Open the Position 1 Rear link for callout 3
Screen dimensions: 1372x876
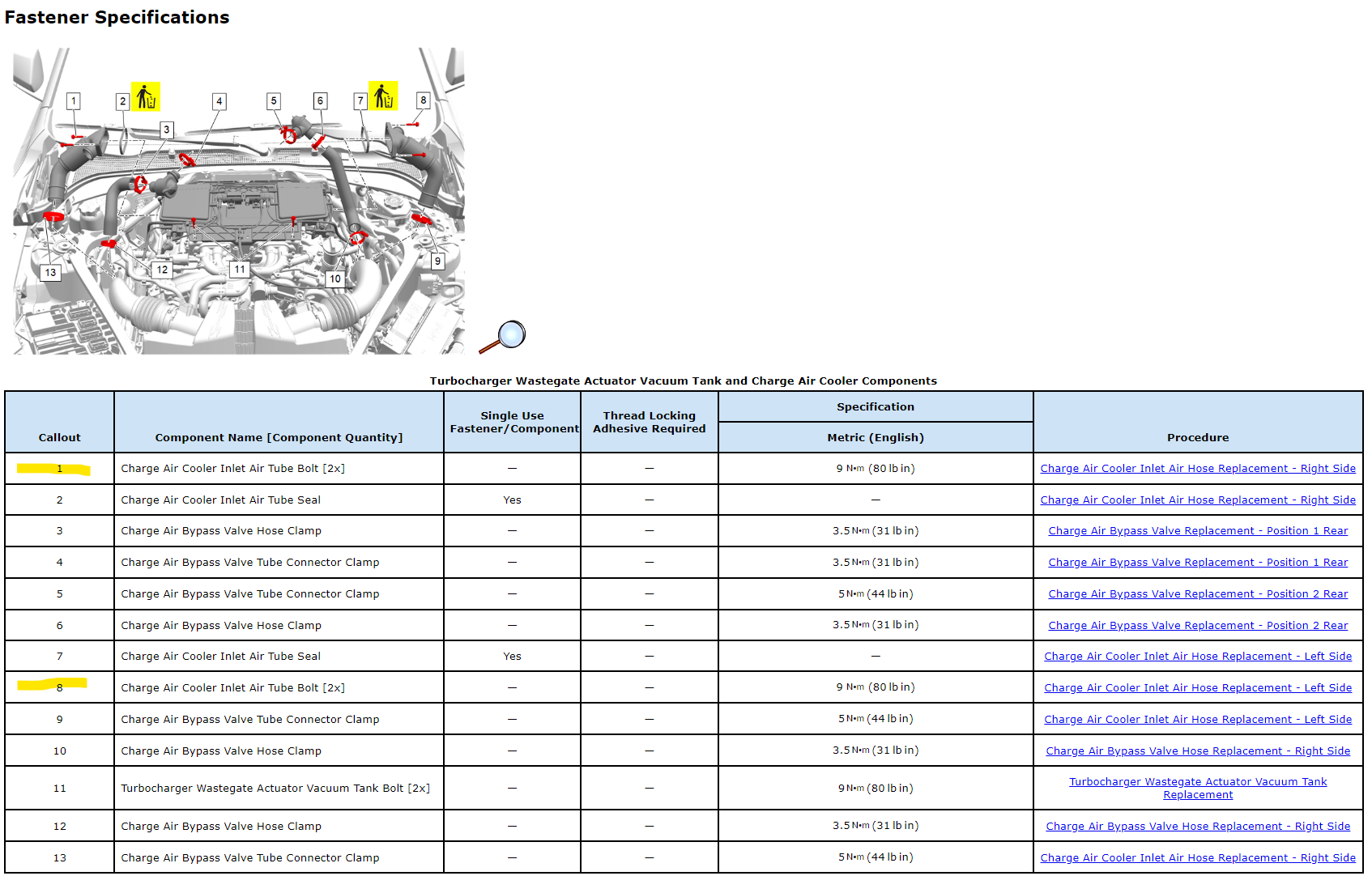coord(1197,531)
